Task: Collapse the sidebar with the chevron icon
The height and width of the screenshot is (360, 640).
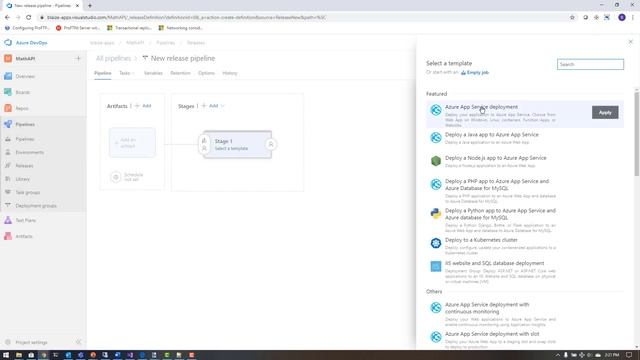Action: pos(78,342)
